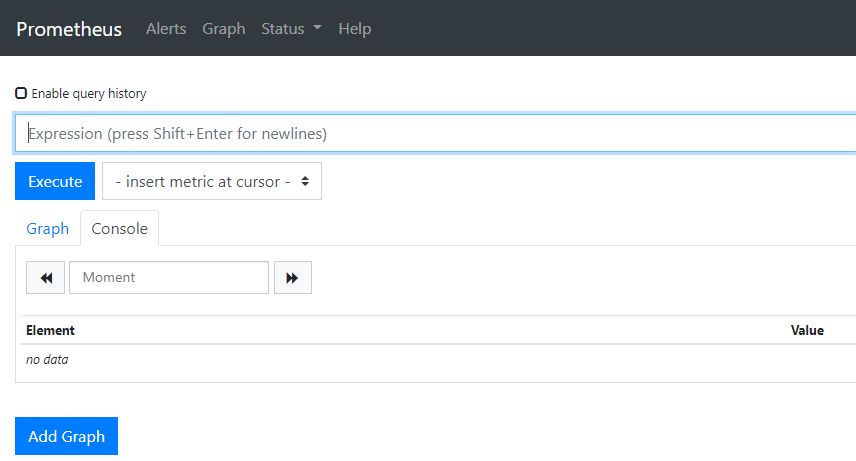856x461 pixels.
Task: Expand the insert metric at cursor selector
Action: (x=212, y=182)
